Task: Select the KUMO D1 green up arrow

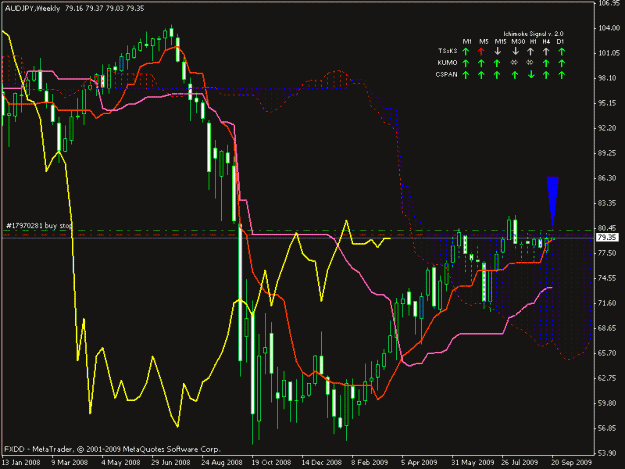Action: click(x=562, y=63)
